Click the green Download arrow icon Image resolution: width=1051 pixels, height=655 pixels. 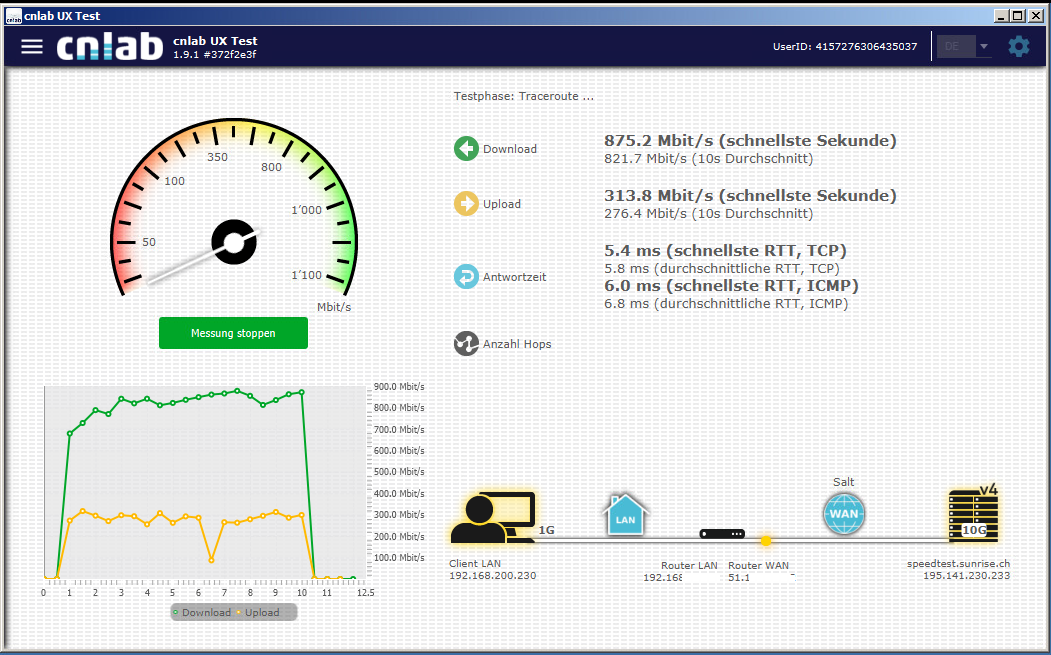(x=466, y=149)
